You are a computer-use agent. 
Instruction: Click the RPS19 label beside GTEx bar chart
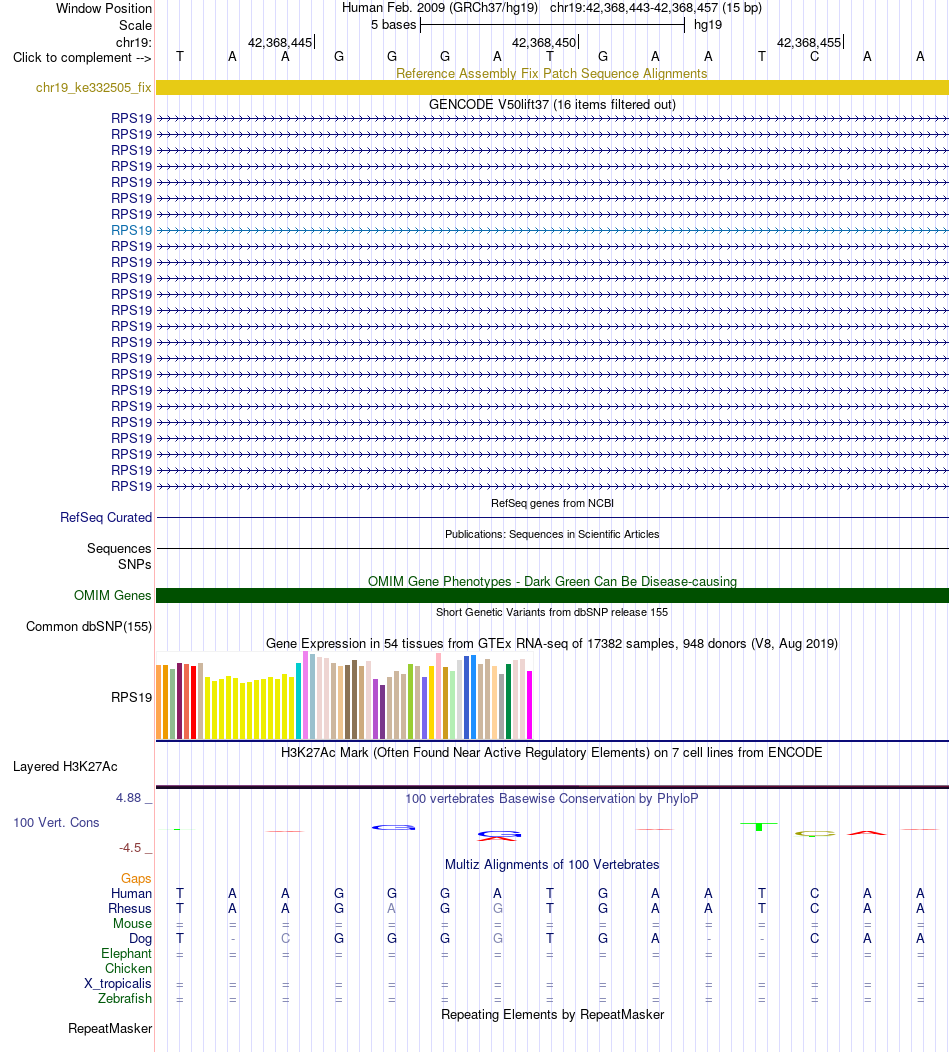pos(131,698)
